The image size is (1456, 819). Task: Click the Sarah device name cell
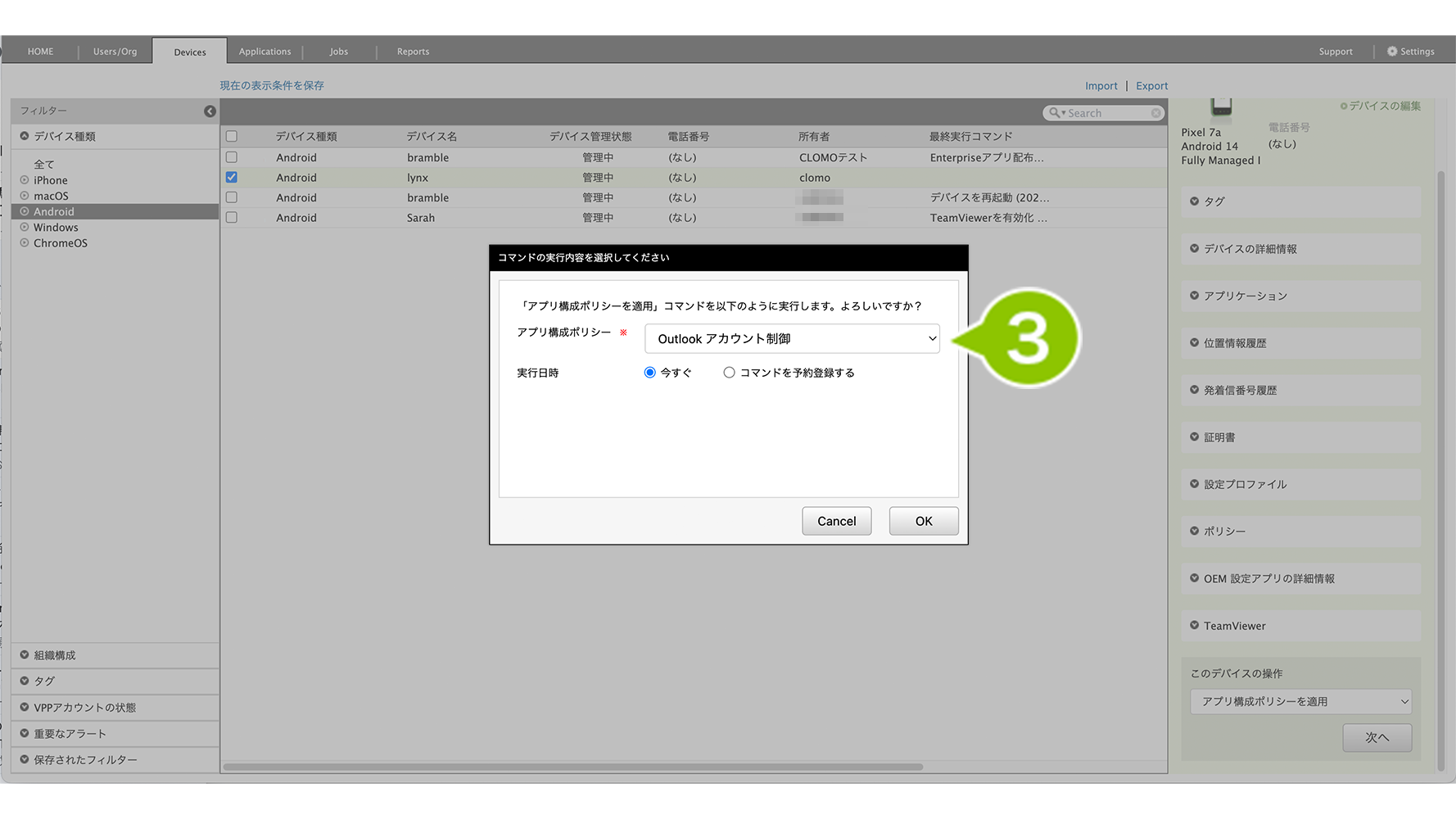[421, 218]
